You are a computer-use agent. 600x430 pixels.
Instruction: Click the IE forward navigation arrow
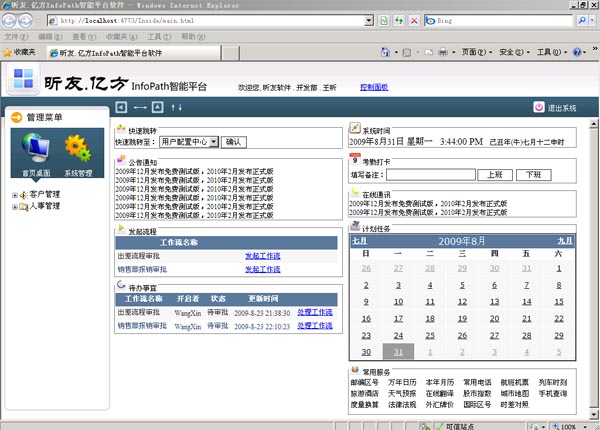tap(26, 21)
